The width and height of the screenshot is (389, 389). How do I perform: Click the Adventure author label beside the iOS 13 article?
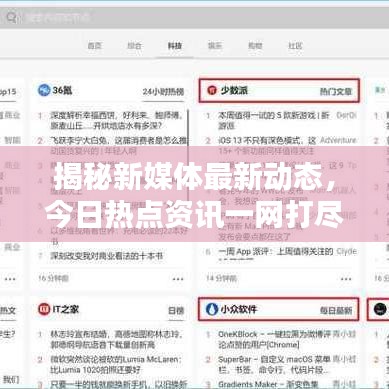338,140
